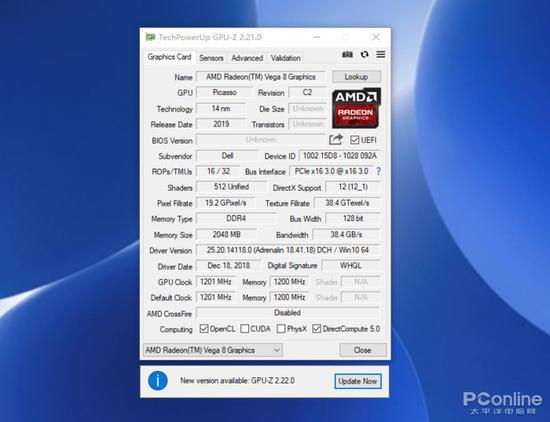Click the Lookup button
This screenshot has width=550, height=422.
pyautogui.click(x=356, y=77)
